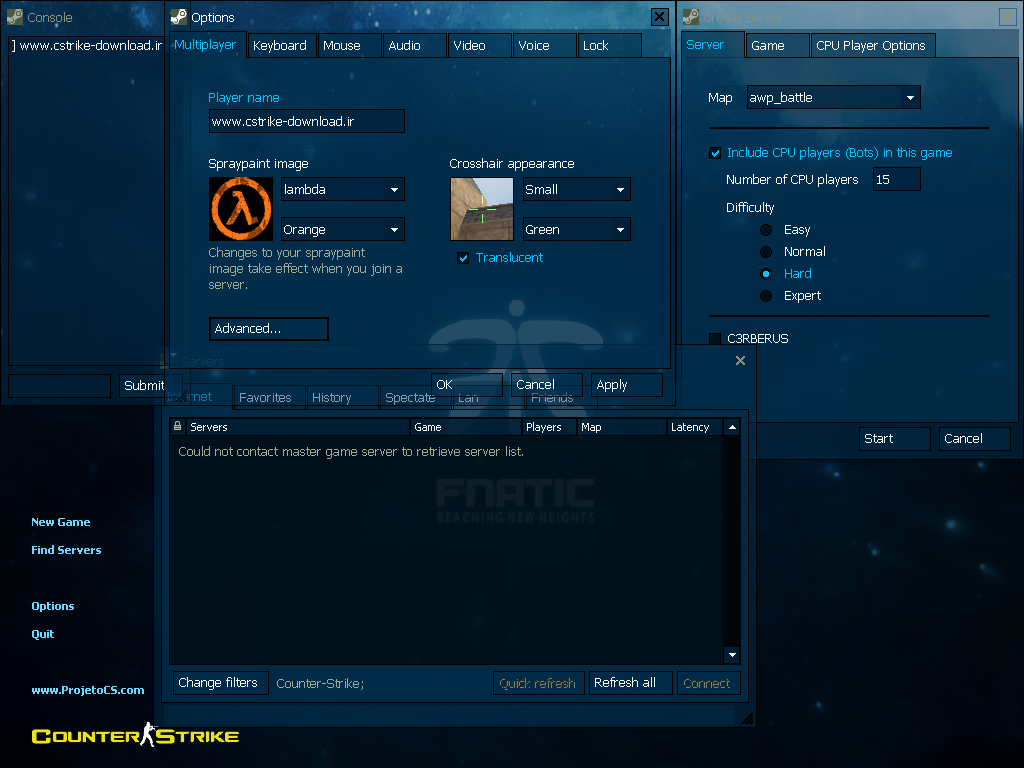Click Quick refresh button
This screenshot has width=1024, height=768.
point(538,683)
